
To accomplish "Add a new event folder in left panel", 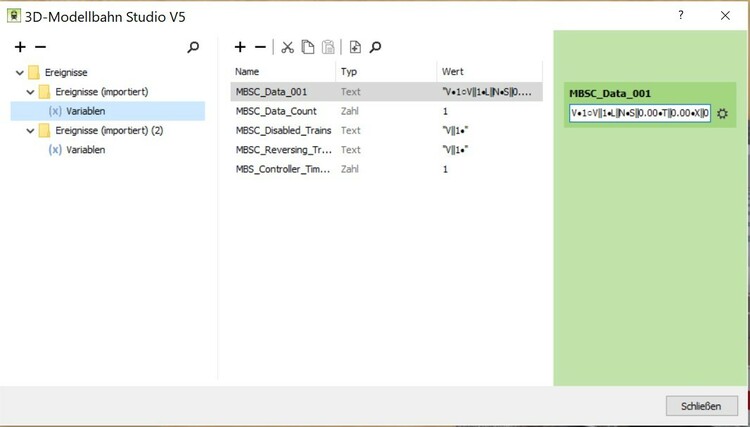I will (20, 47).
